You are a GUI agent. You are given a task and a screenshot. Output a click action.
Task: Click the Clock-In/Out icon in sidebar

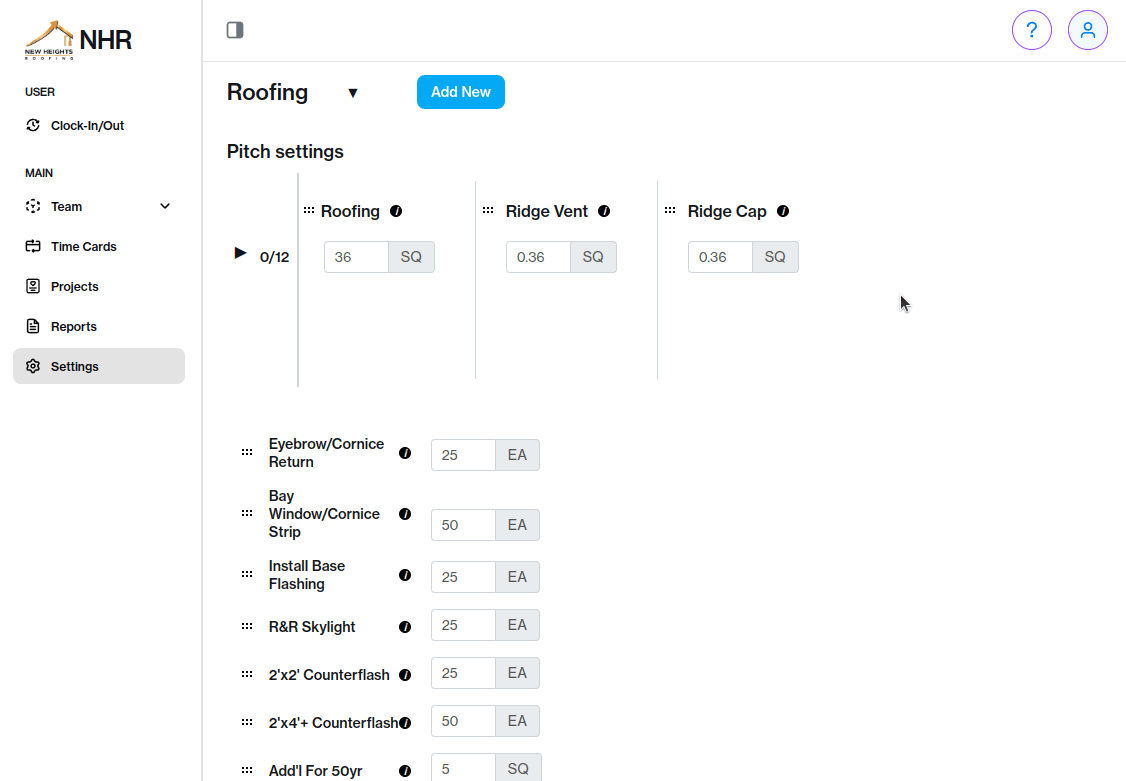(x=34, y=125)
